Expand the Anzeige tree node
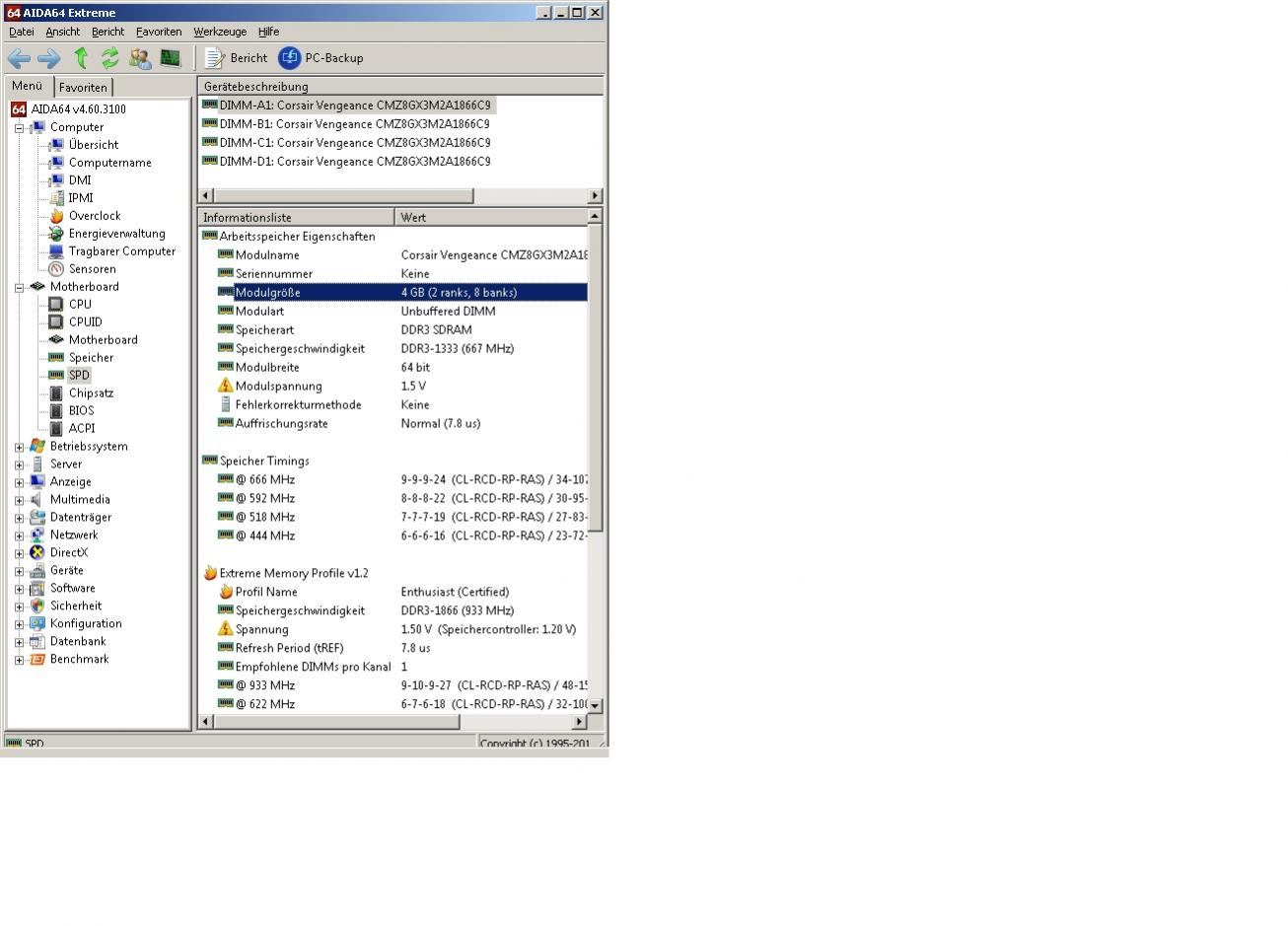The image size is (1288, 926). pos(19,482)
